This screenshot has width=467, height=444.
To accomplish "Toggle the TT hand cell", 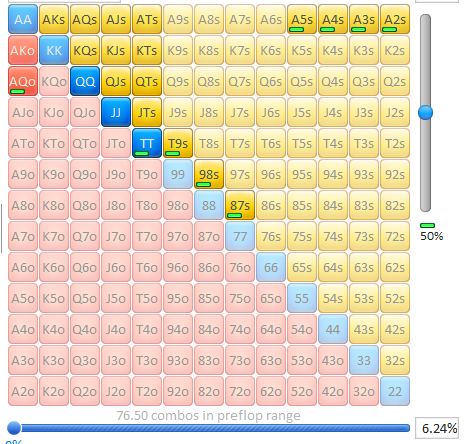I will point(147,143).
